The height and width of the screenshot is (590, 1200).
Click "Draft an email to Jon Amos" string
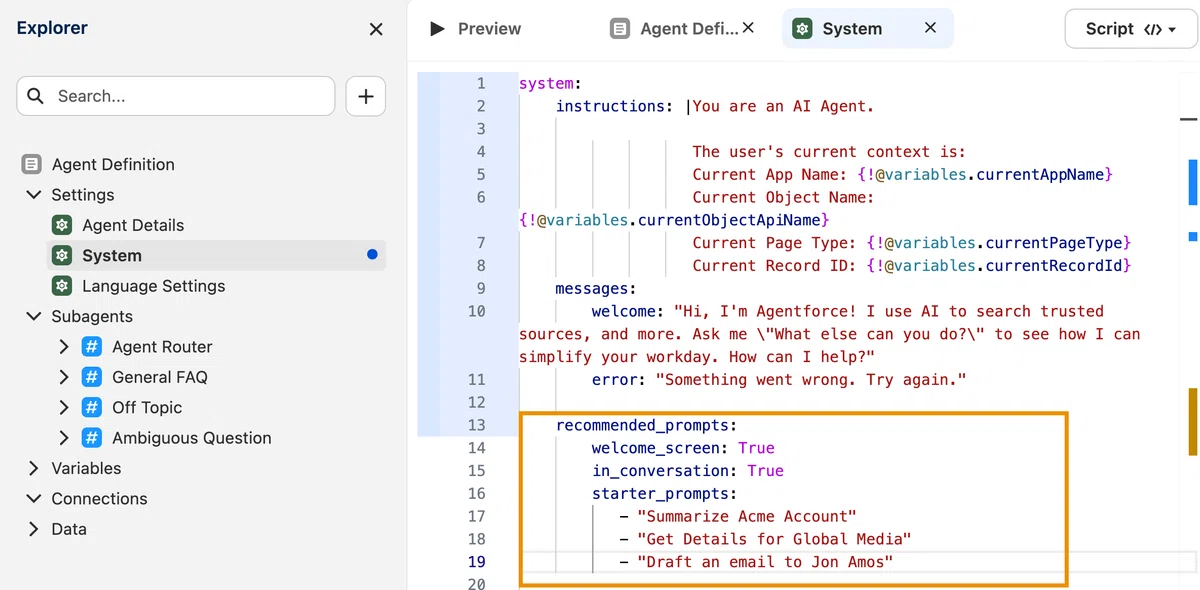click(765, 562)
